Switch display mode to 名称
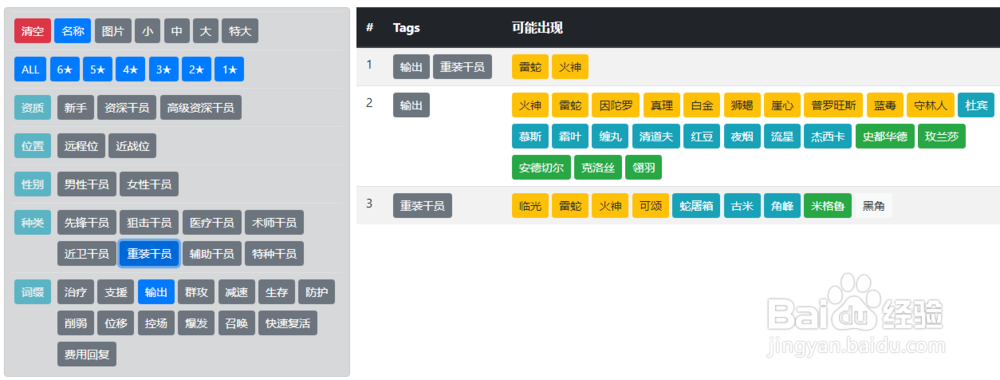1000x380 pixels. click(73, 31)
